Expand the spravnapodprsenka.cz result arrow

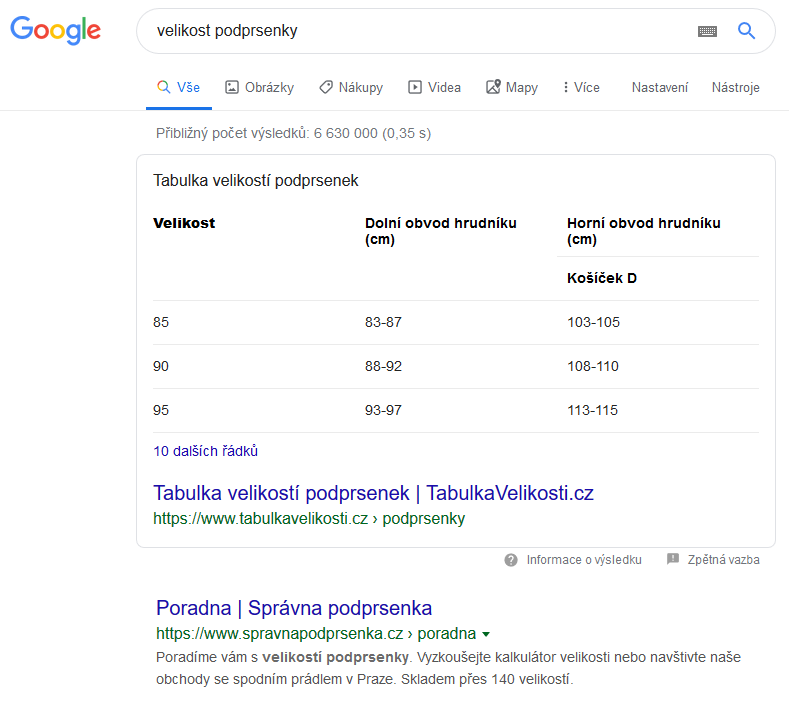[x=486, y=634]
